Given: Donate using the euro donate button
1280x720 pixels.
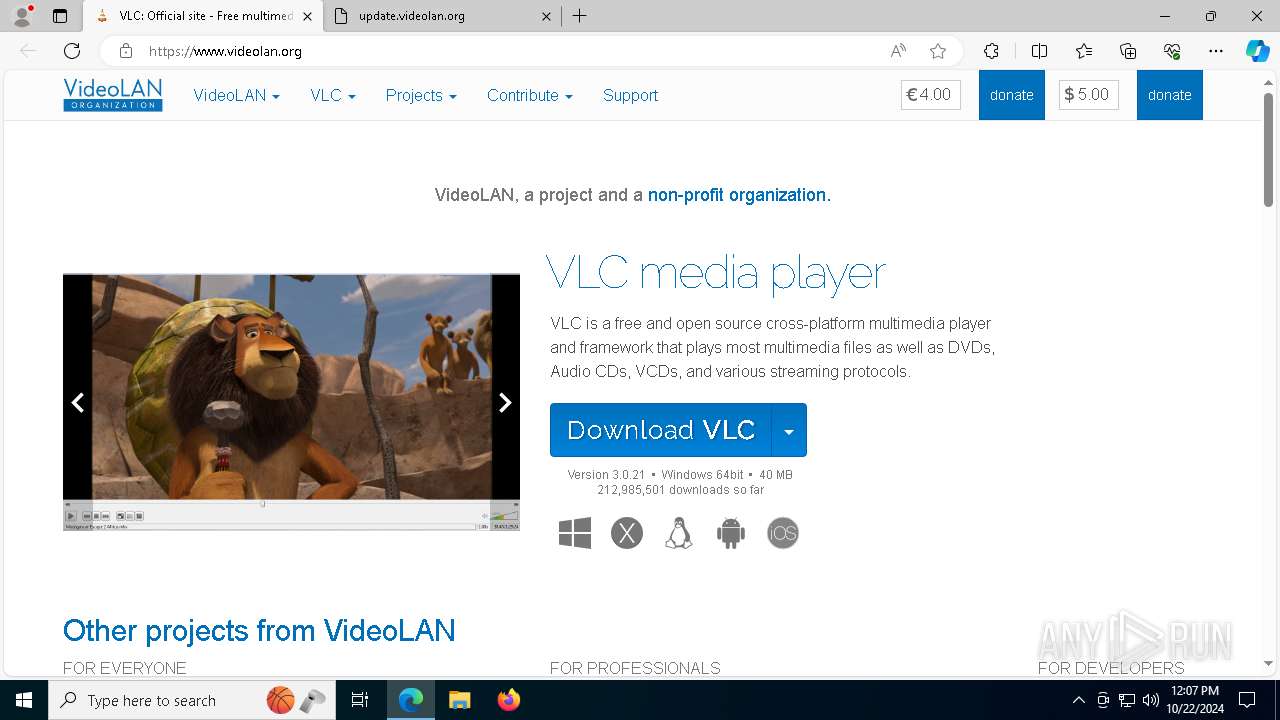Looking at the screenshot, I should click(1012, 95).
